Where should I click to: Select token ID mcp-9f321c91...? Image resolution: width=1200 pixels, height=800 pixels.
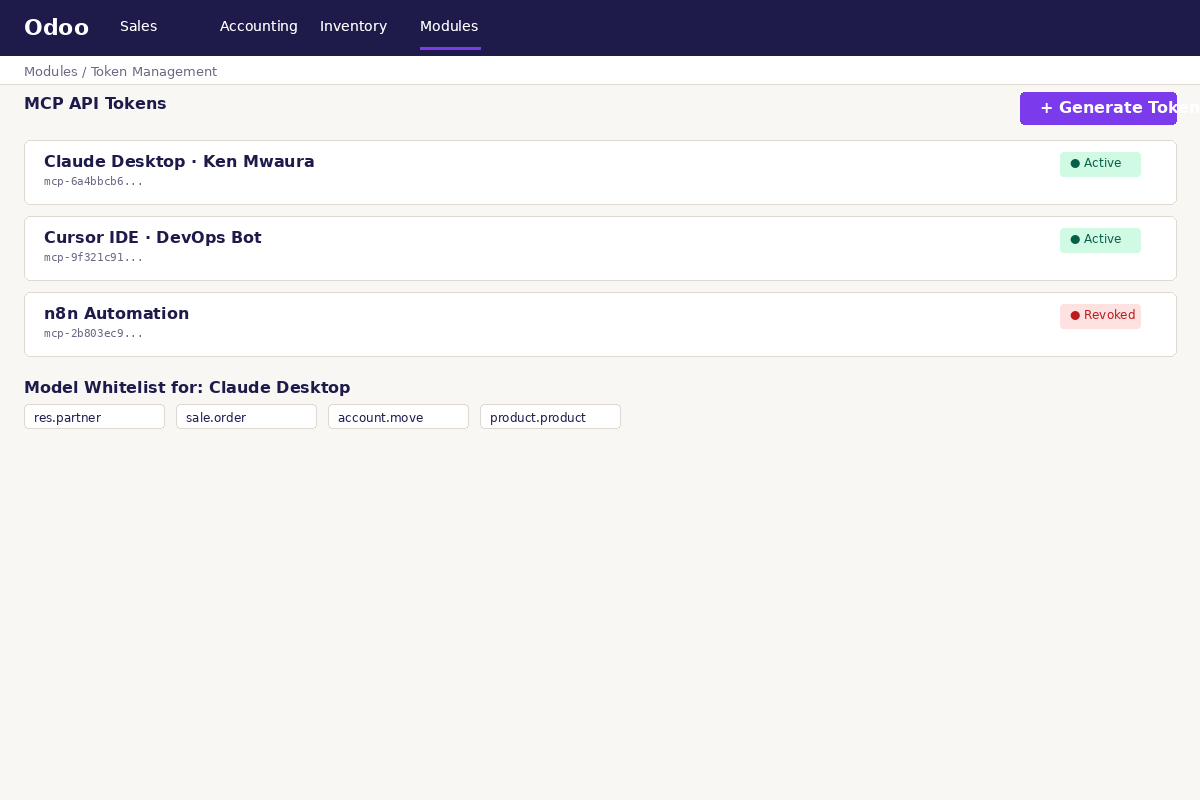[x=93, y=258]
